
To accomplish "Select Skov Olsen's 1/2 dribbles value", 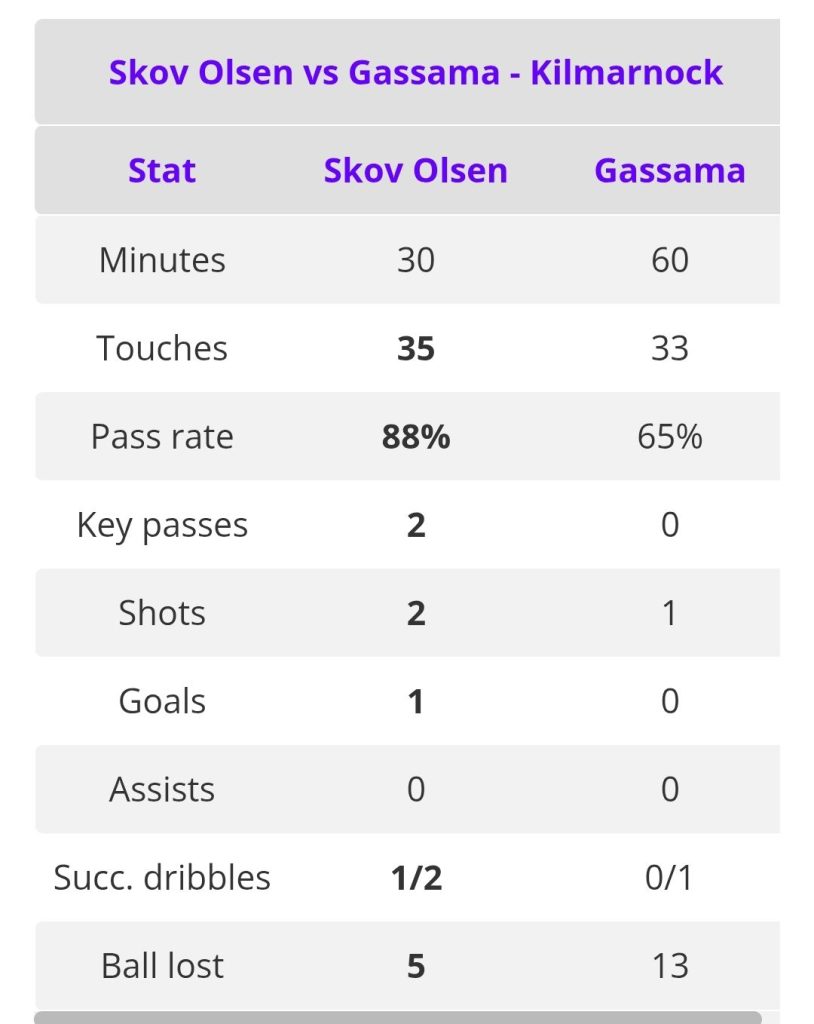I will (416, 878).
